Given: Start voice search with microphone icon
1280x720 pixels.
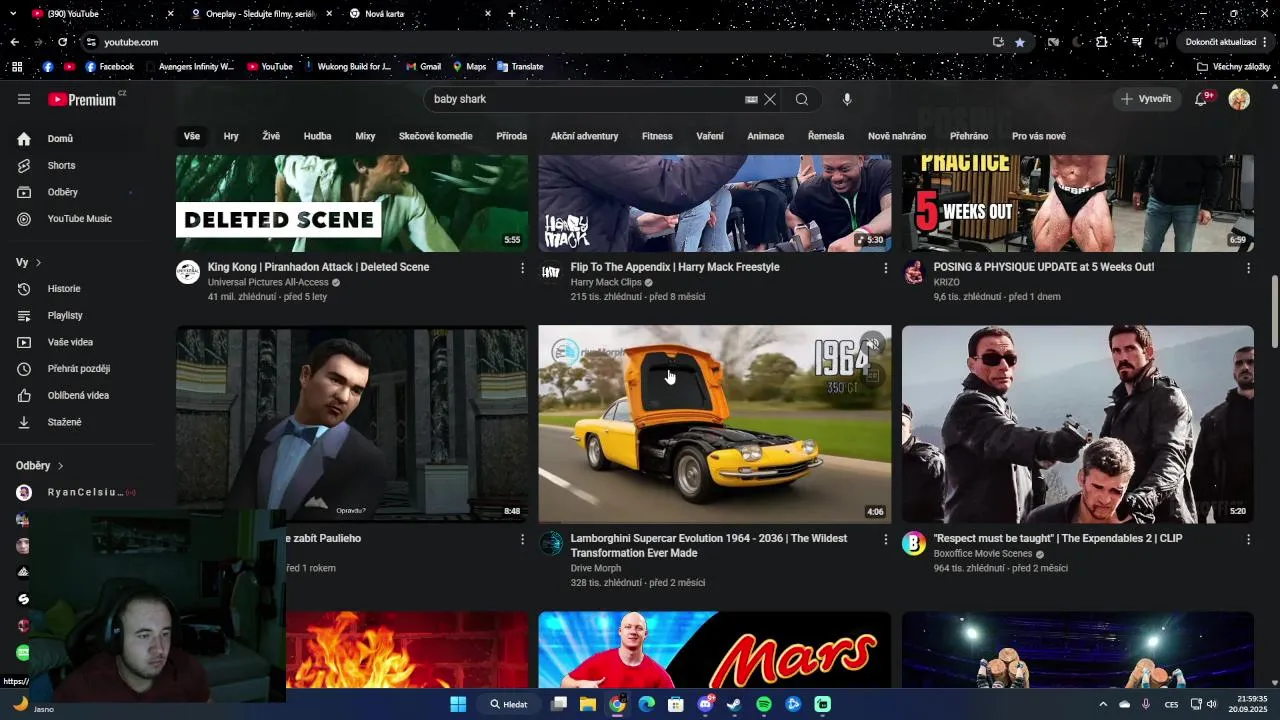Looking at the screenshot, I should pos(847,99).
